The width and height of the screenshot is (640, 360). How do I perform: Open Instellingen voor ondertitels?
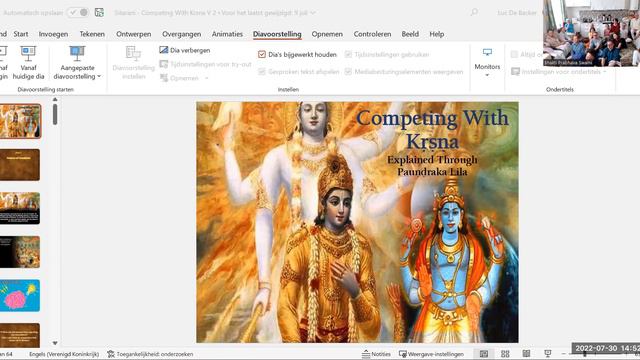click(x=558, y=72)
